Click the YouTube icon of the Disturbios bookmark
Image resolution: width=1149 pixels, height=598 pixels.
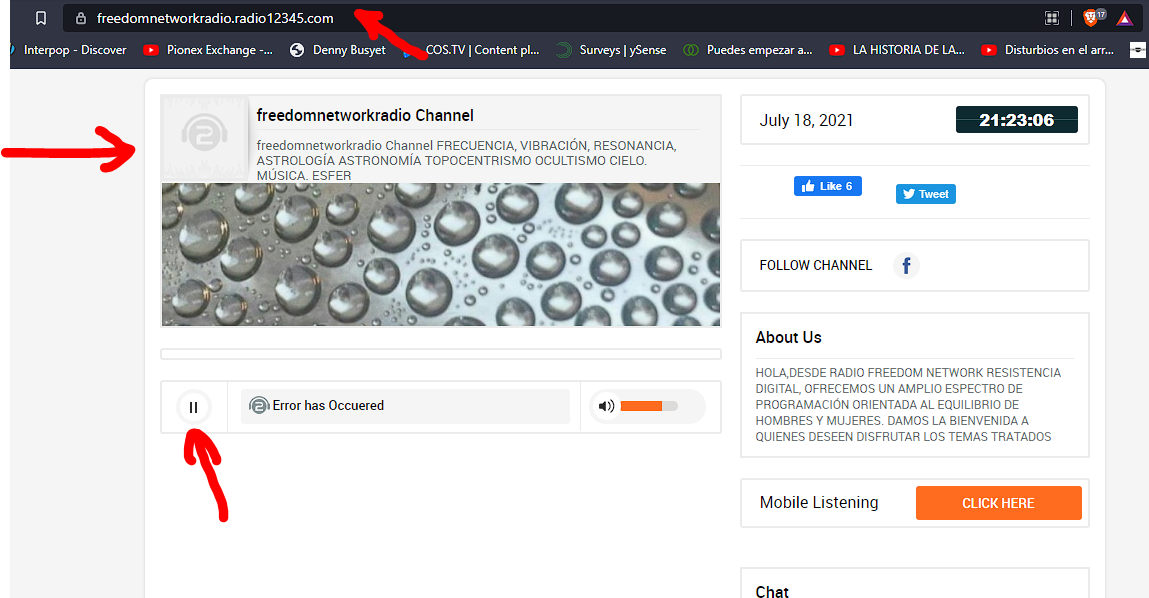pyautogui.click(x=989, y=50)
